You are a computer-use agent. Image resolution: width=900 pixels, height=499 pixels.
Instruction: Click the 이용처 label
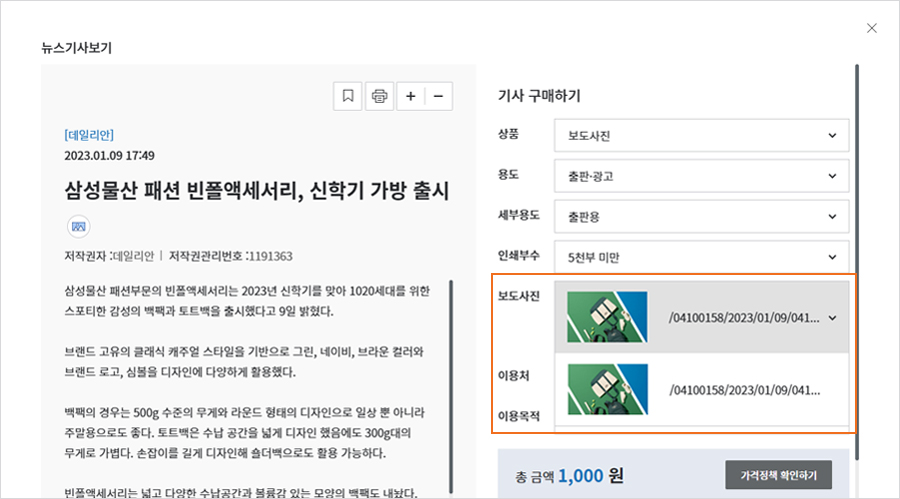pos(514,376)
